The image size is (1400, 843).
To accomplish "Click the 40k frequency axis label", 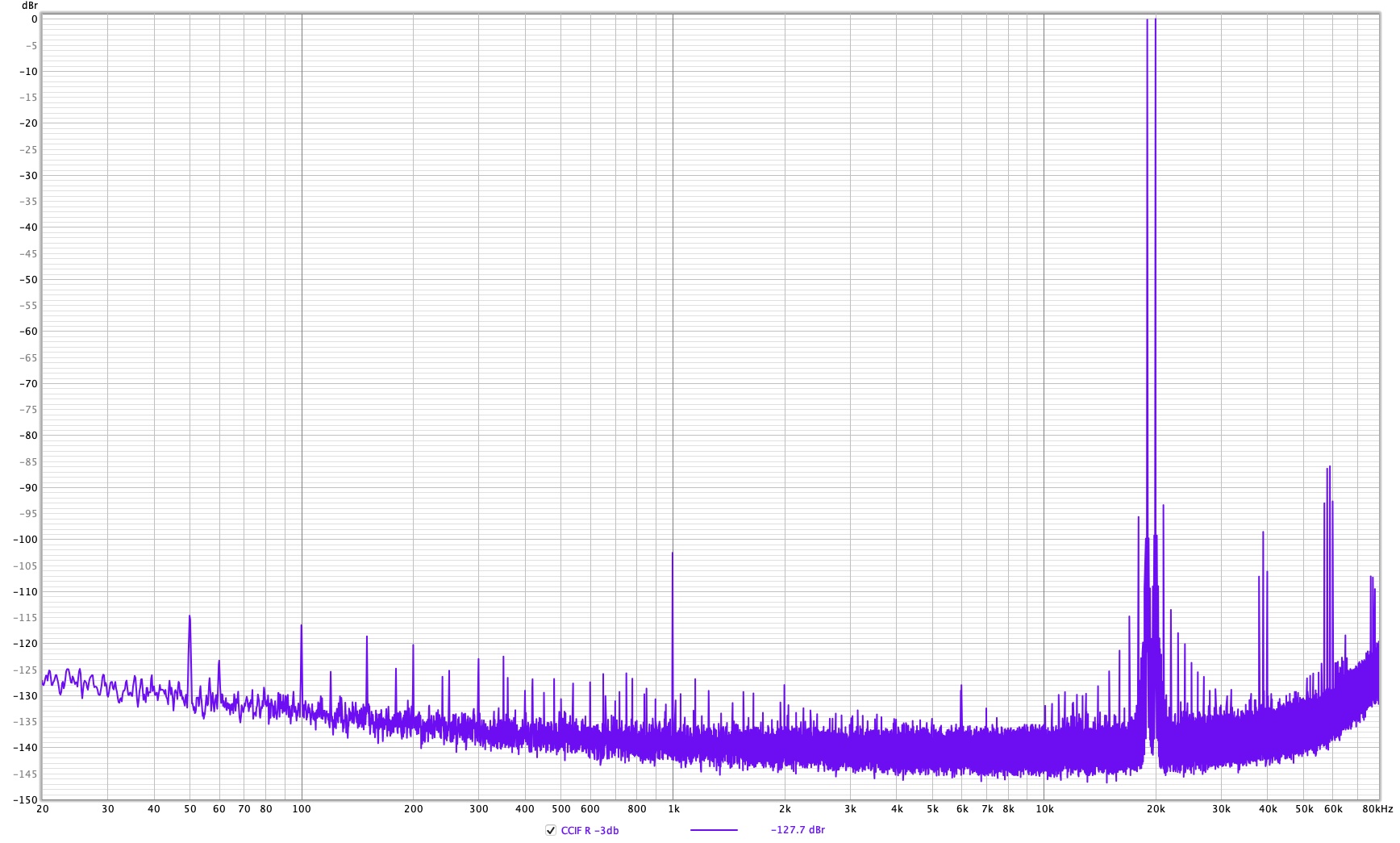I will click(x=1268, y=809).
